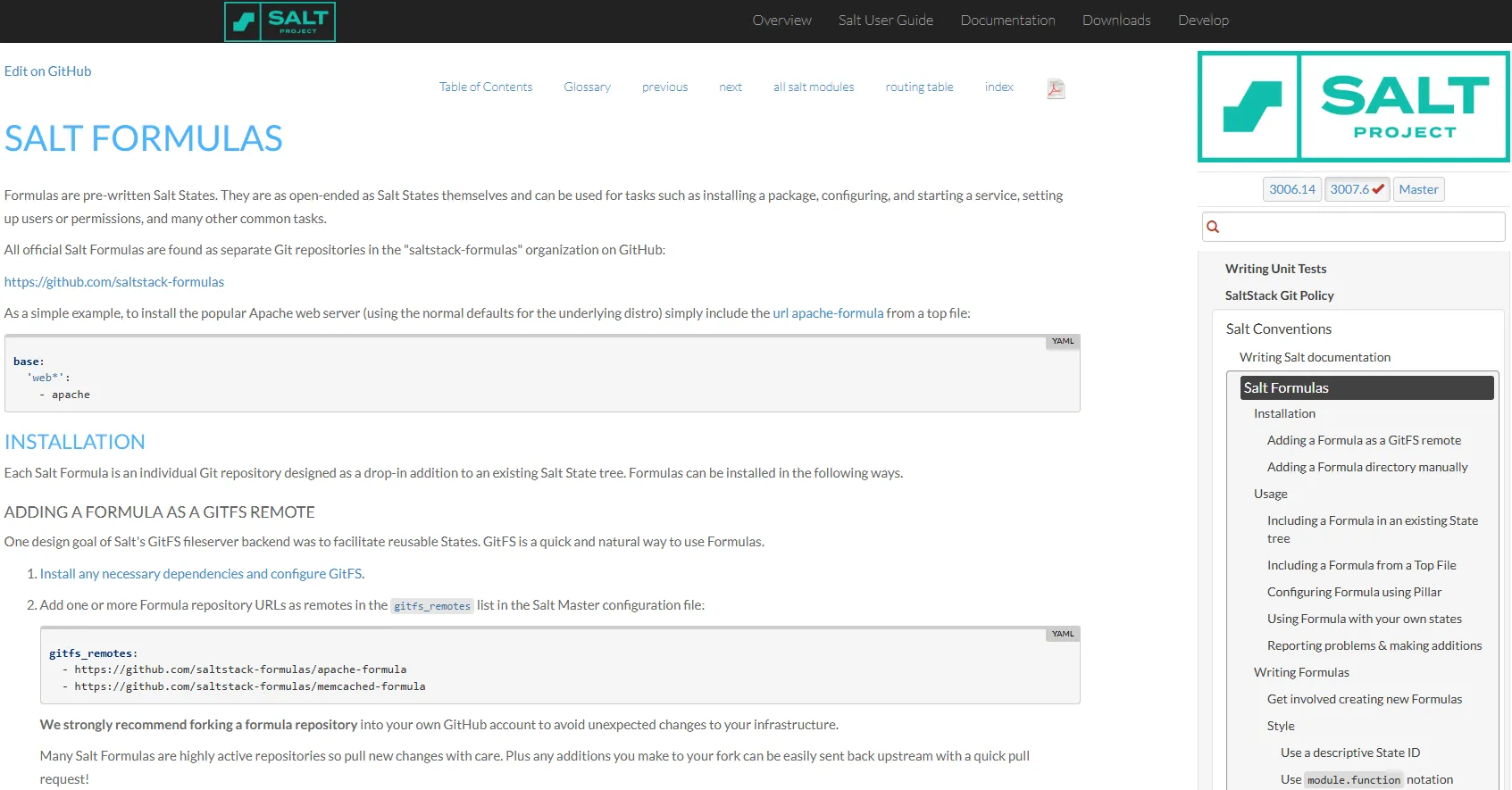Select version 3007.6
1512x790 pixels.
pyautogui.click(x=1357, y=189)
